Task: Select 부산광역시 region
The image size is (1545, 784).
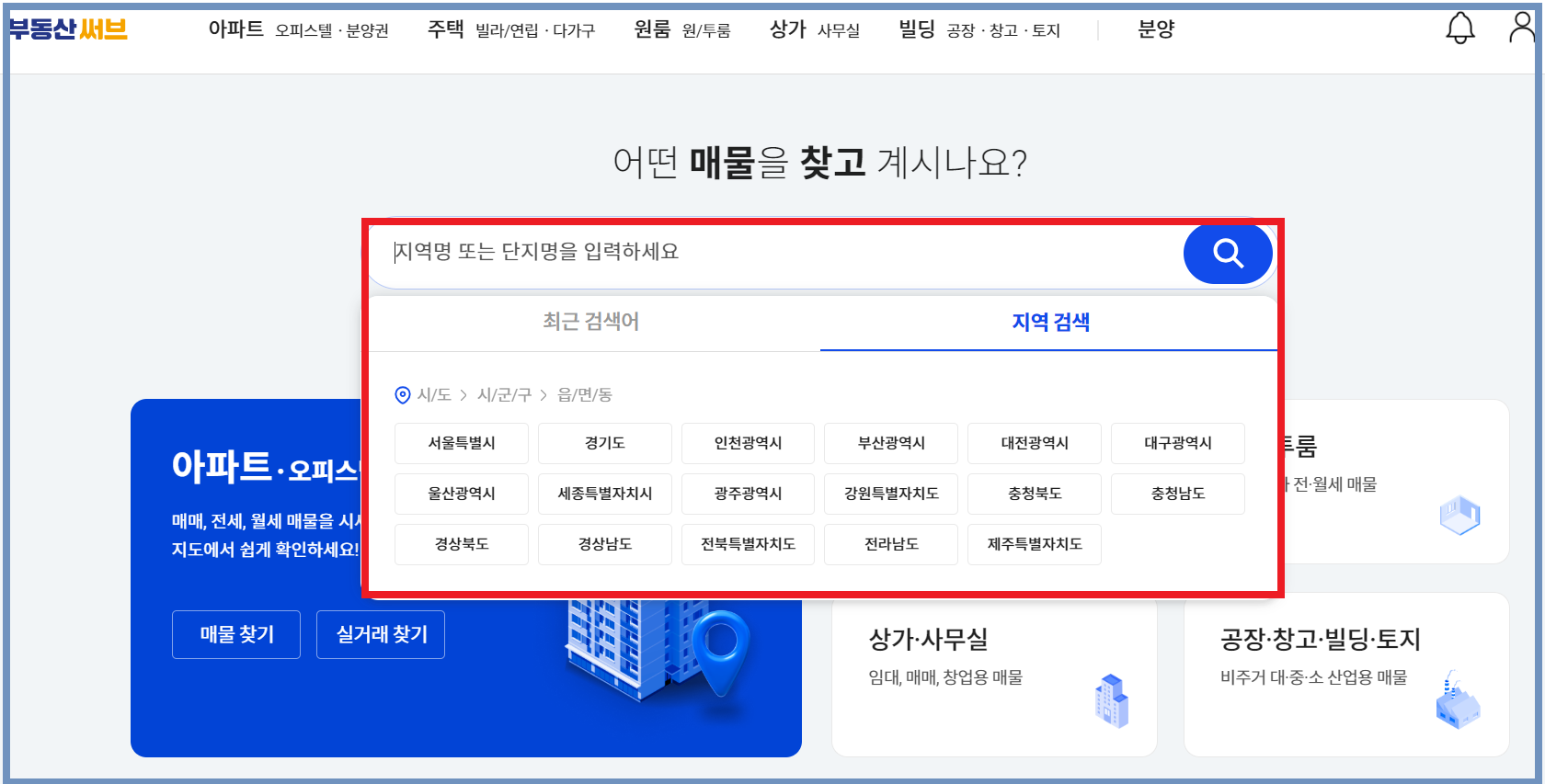Action: [891, 443]
